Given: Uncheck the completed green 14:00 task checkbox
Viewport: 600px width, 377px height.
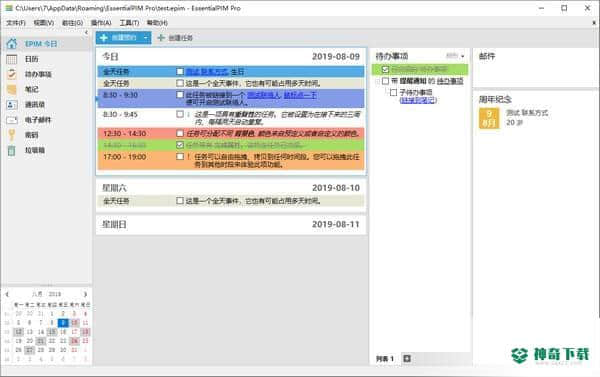Looking at the screenshot, I should pyautogui.click(x=180, y=145).
